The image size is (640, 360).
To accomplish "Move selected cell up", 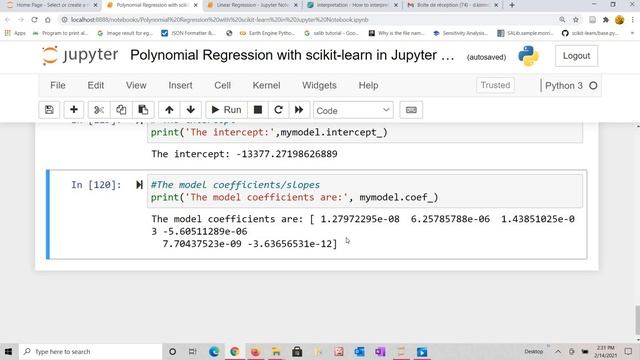I will (x=169, y=110).
